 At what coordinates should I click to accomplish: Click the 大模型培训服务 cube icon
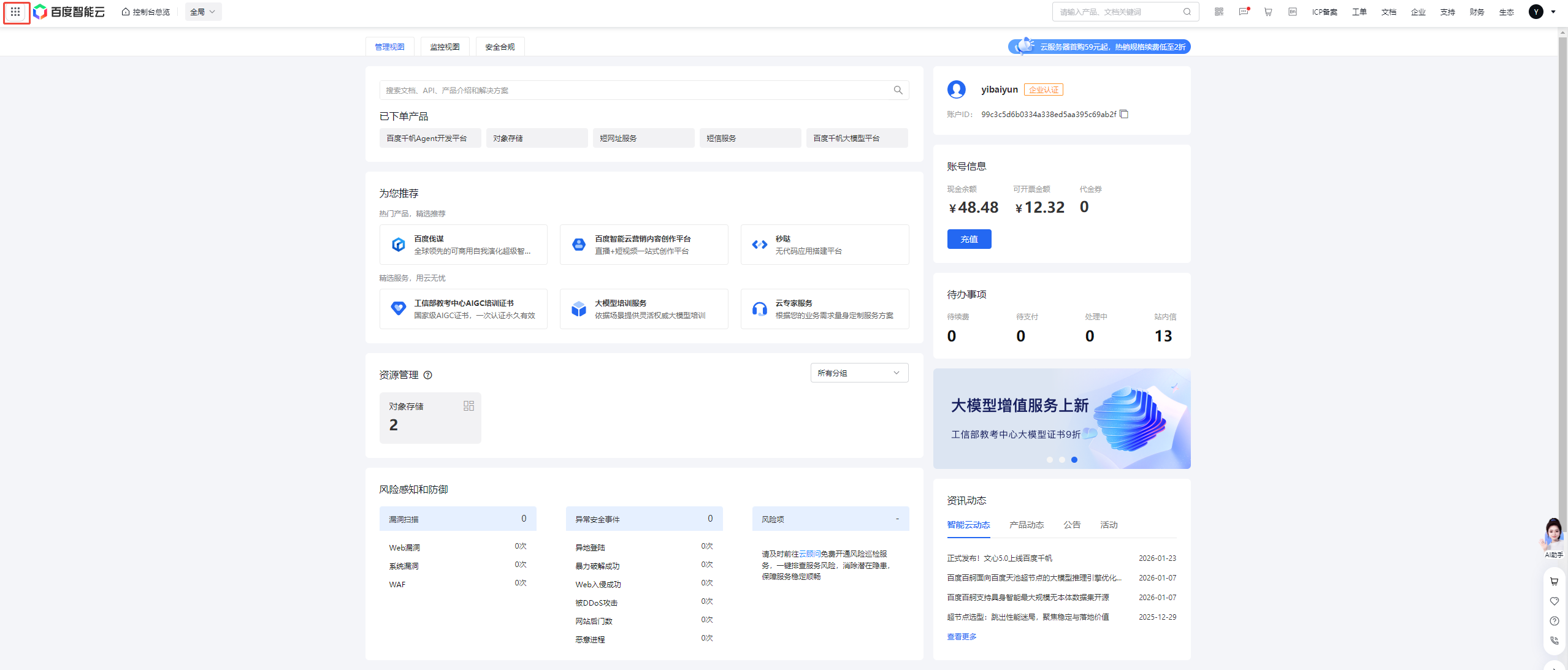(x=579, y=309)
